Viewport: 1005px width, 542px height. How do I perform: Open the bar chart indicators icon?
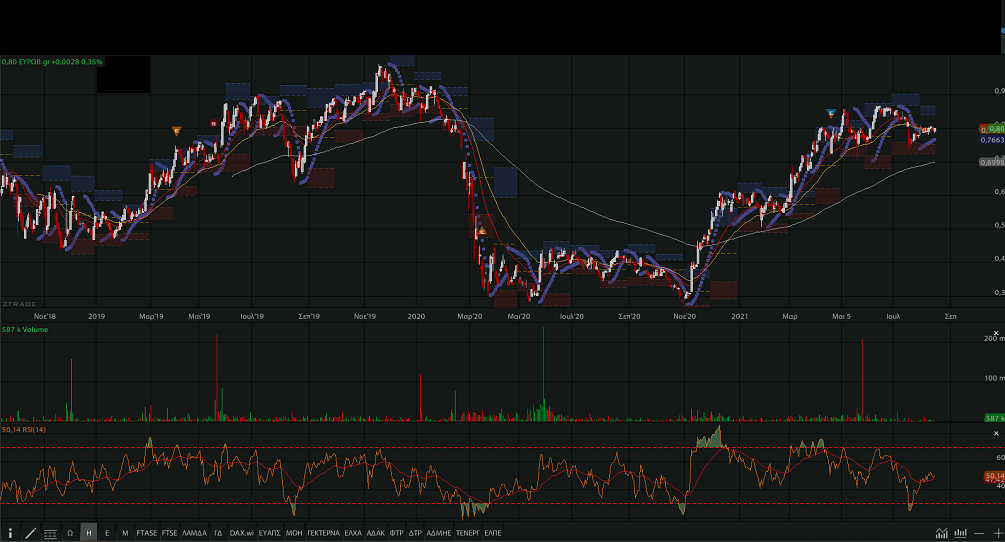coord(961,533)
